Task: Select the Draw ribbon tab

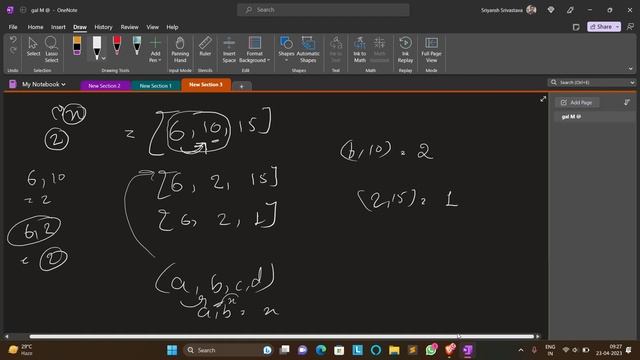Action: pos(80,27)
